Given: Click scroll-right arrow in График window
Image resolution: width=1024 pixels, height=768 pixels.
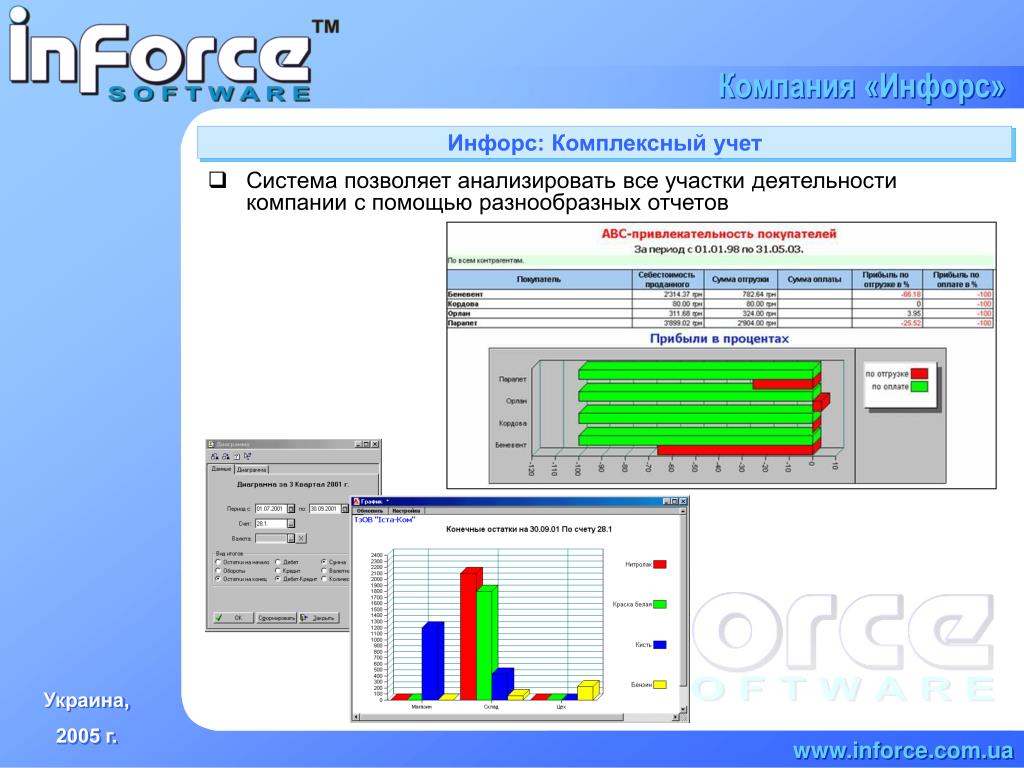Looking at the screenshot, I should click(x=675, y=717).
